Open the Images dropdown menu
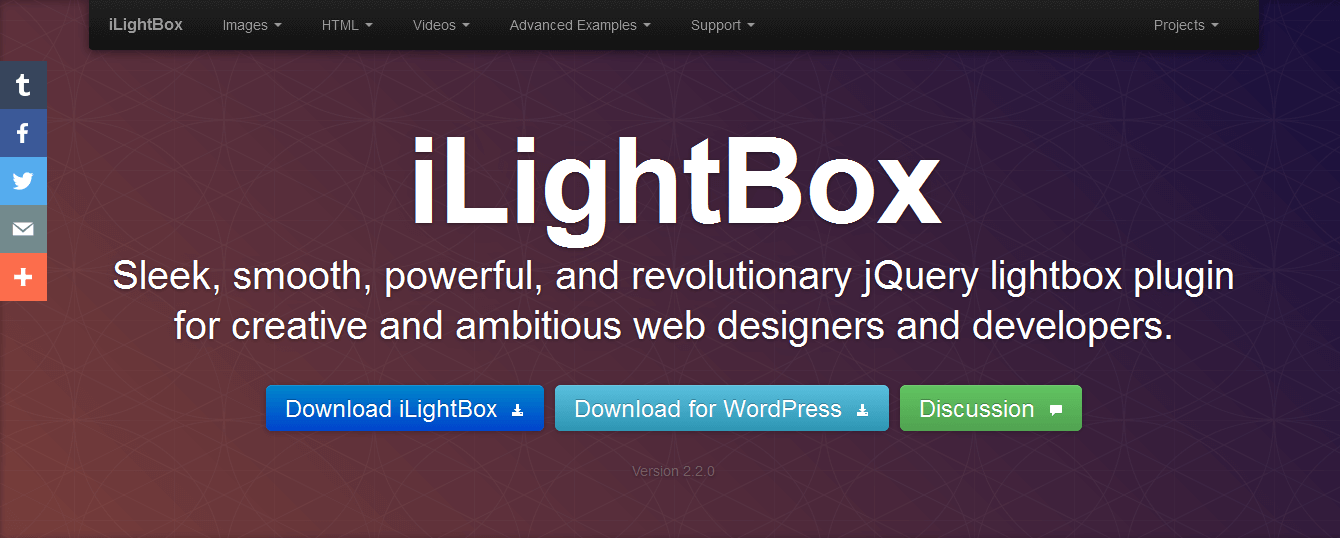The width and height of the screenshot is (1340, 538). (252, 25)
